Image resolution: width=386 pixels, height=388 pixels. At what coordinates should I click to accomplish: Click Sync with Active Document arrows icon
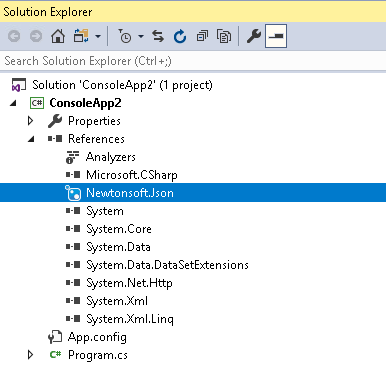click(x=158, y=36)
